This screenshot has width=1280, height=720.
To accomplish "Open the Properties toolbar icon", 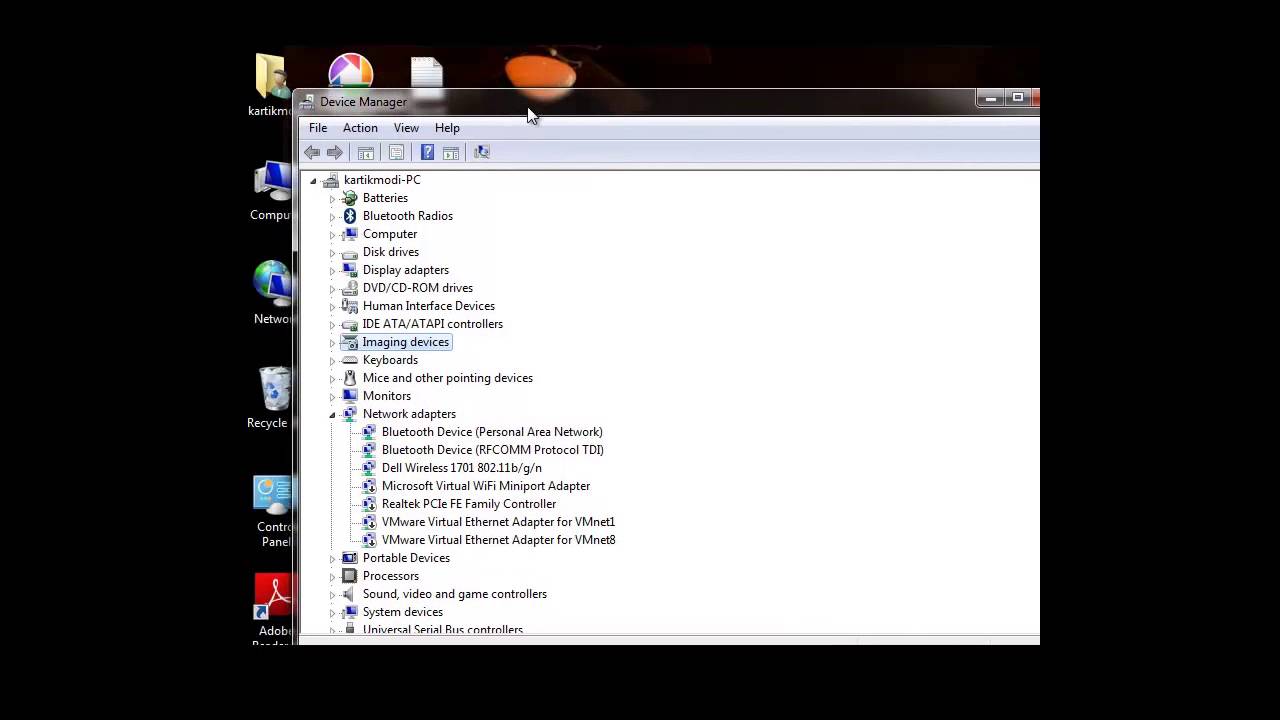I will point(396,152).
